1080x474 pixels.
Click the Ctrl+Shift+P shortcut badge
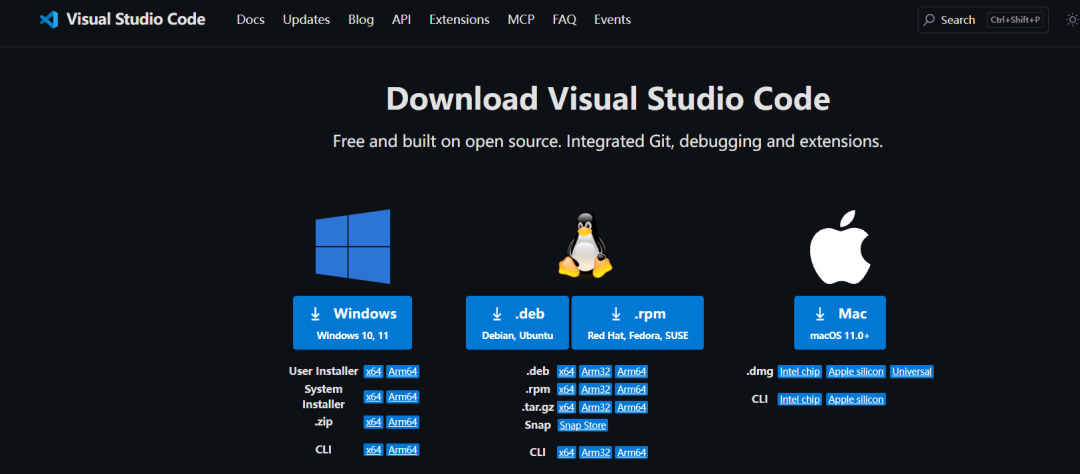pos(1015,20)
